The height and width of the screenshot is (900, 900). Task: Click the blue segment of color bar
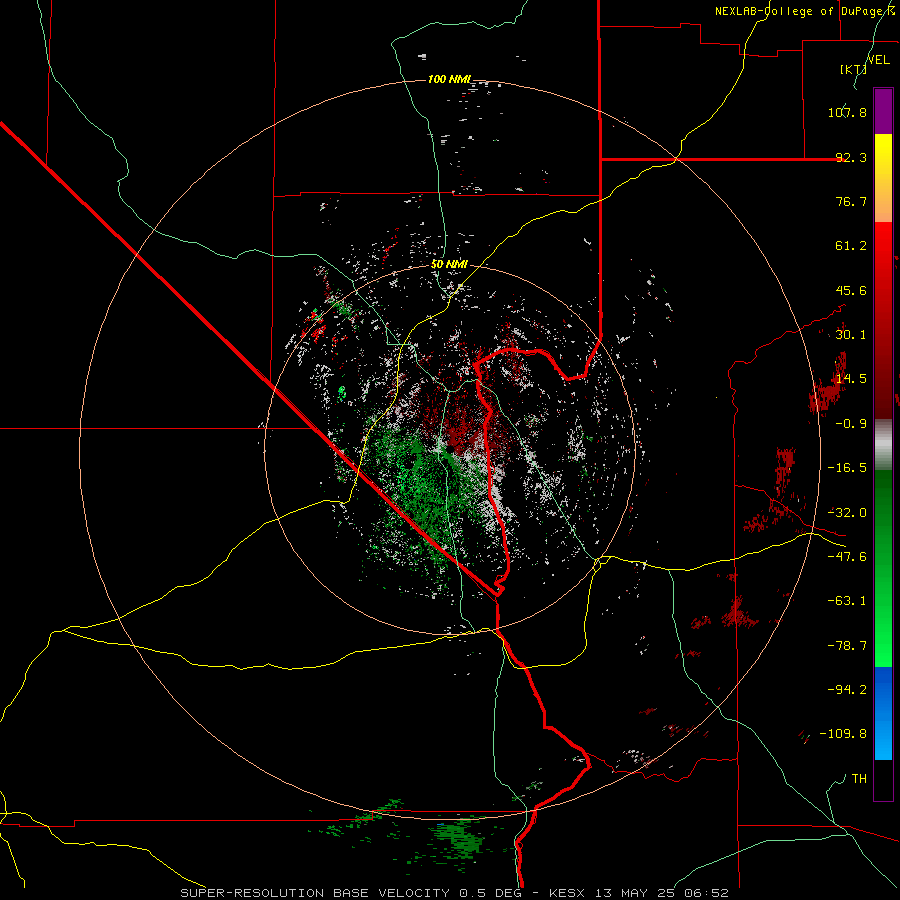[883, 713]
